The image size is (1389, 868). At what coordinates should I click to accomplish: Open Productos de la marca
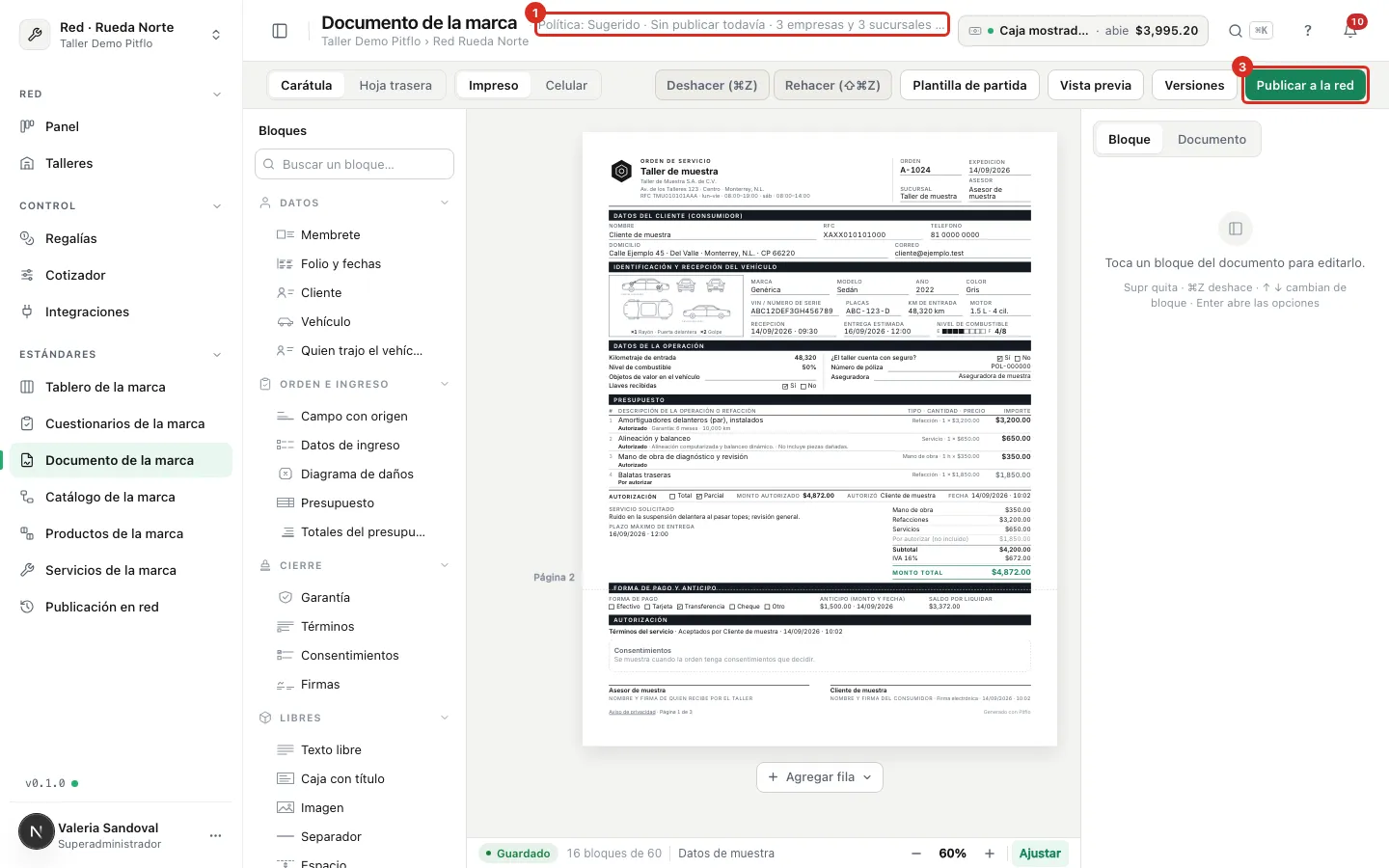(122, 533)
